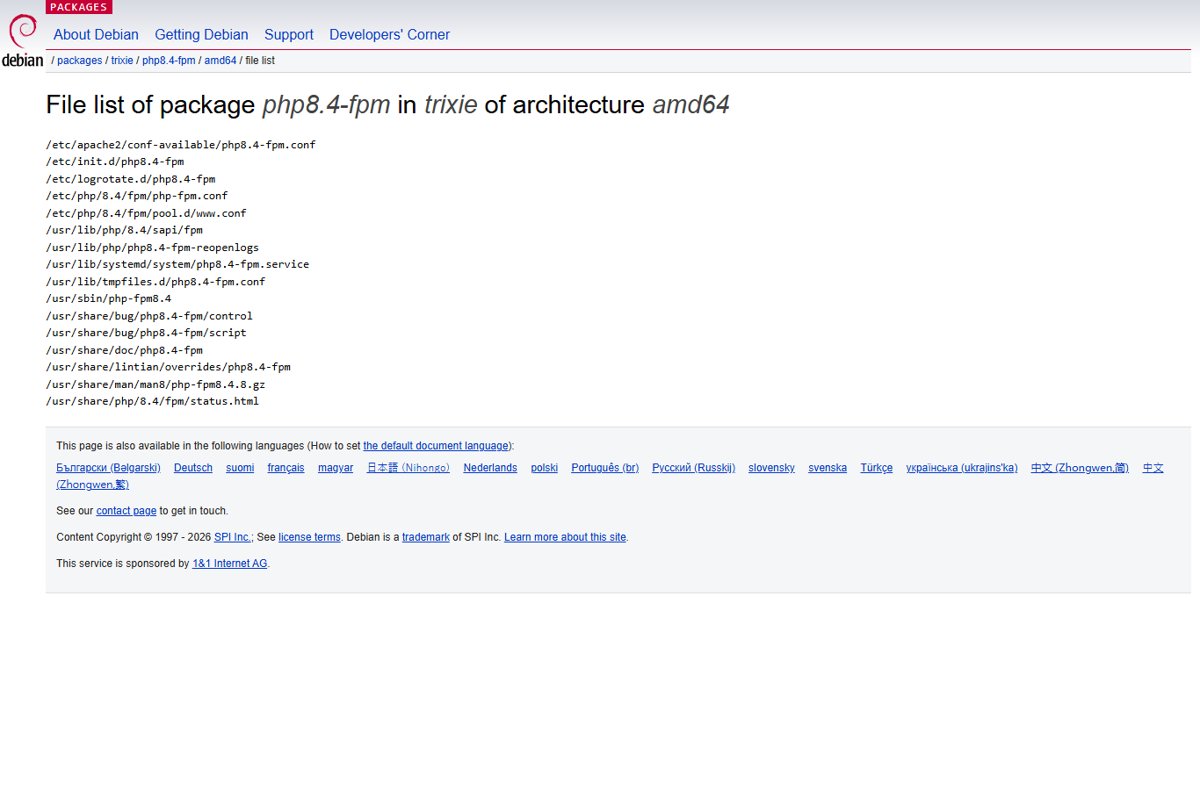The image size is (1200, 790).
Task: Switch page language to Deutsch
Action: 193,468
